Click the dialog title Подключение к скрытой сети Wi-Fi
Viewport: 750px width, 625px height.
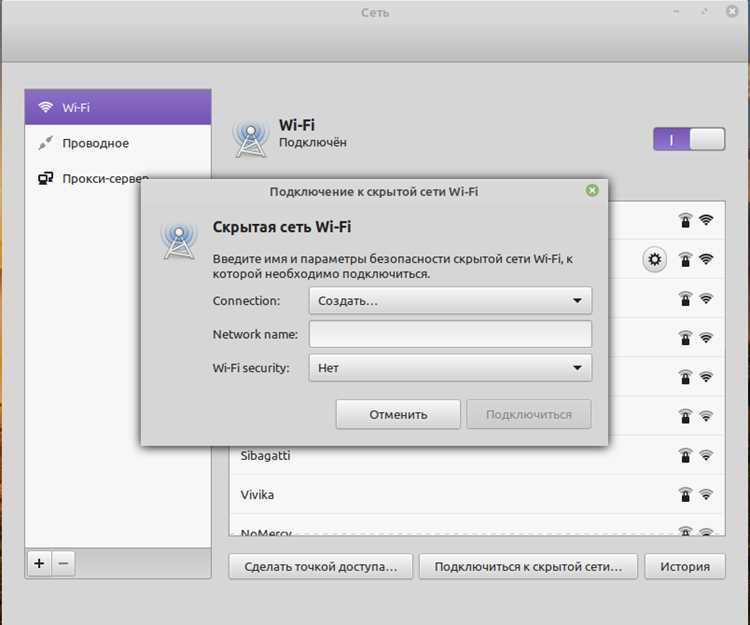374,191
